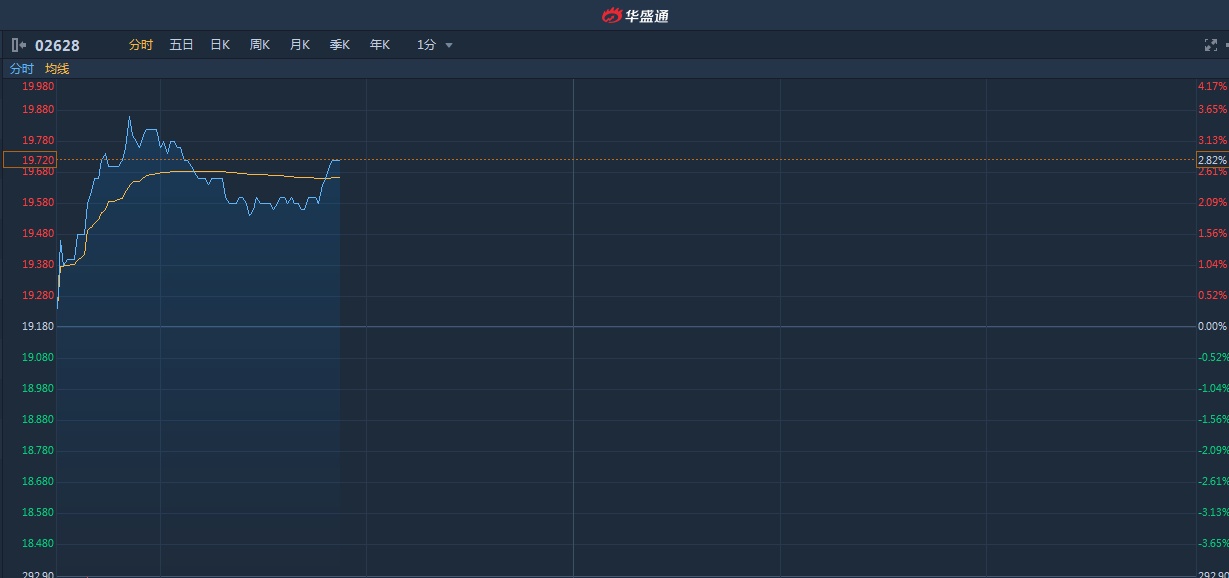Select the 年K yearly chart
1229x578 pixels.
[380, 45]
